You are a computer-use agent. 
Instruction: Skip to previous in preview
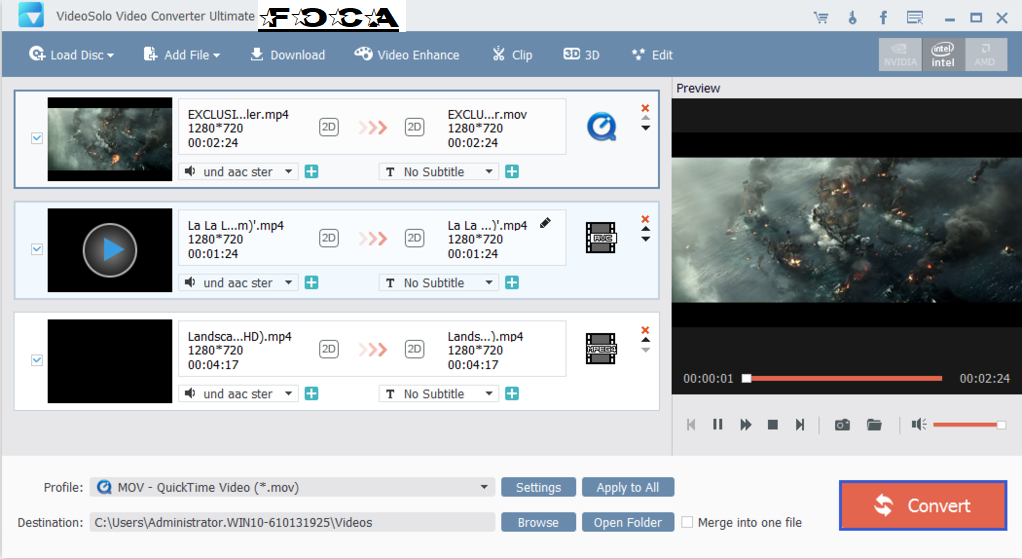691,425
